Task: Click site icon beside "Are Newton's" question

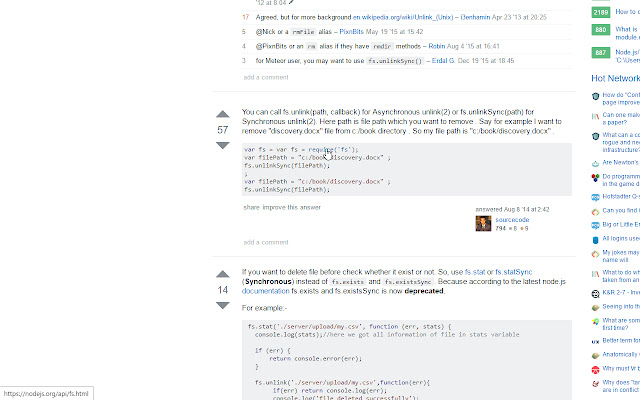Action: coord(596,161)
